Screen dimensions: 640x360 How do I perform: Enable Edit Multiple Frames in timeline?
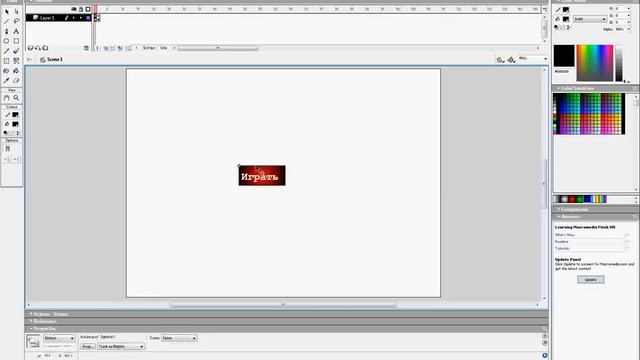click(120, 48)
